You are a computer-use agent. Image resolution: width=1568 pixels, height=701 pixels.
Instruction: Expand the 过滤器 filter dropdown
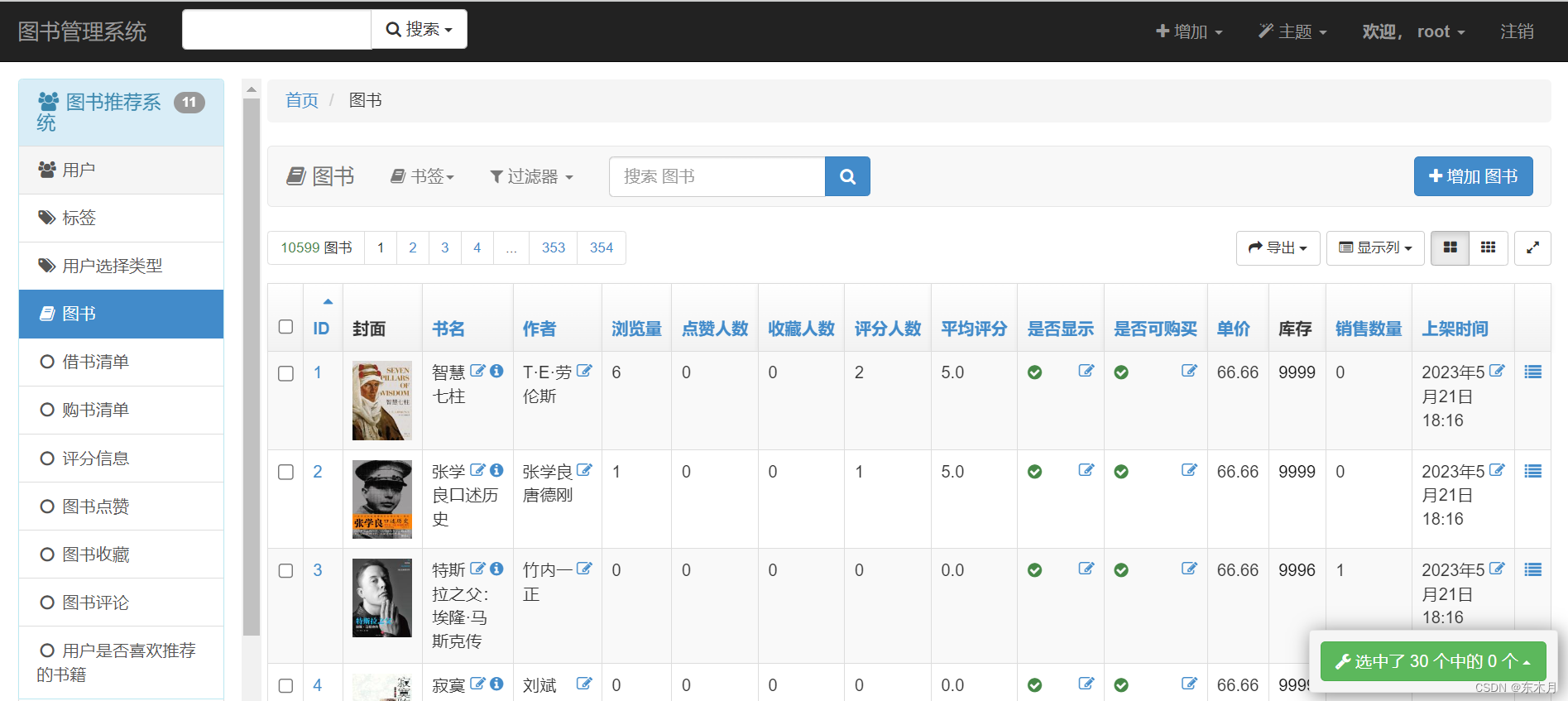531,176
